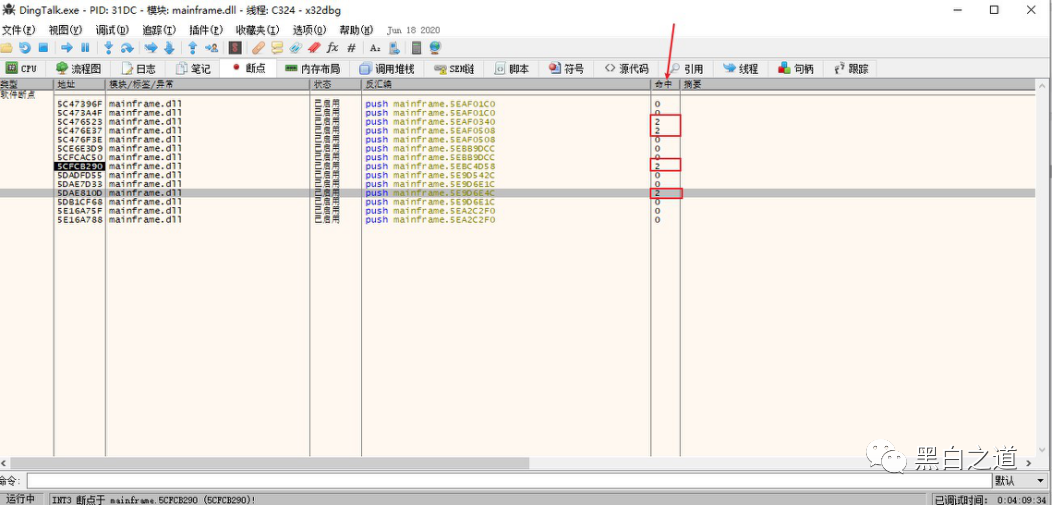Switch to the 内存布局 tab
The image size is (1052, 505).
coord(313,68)
